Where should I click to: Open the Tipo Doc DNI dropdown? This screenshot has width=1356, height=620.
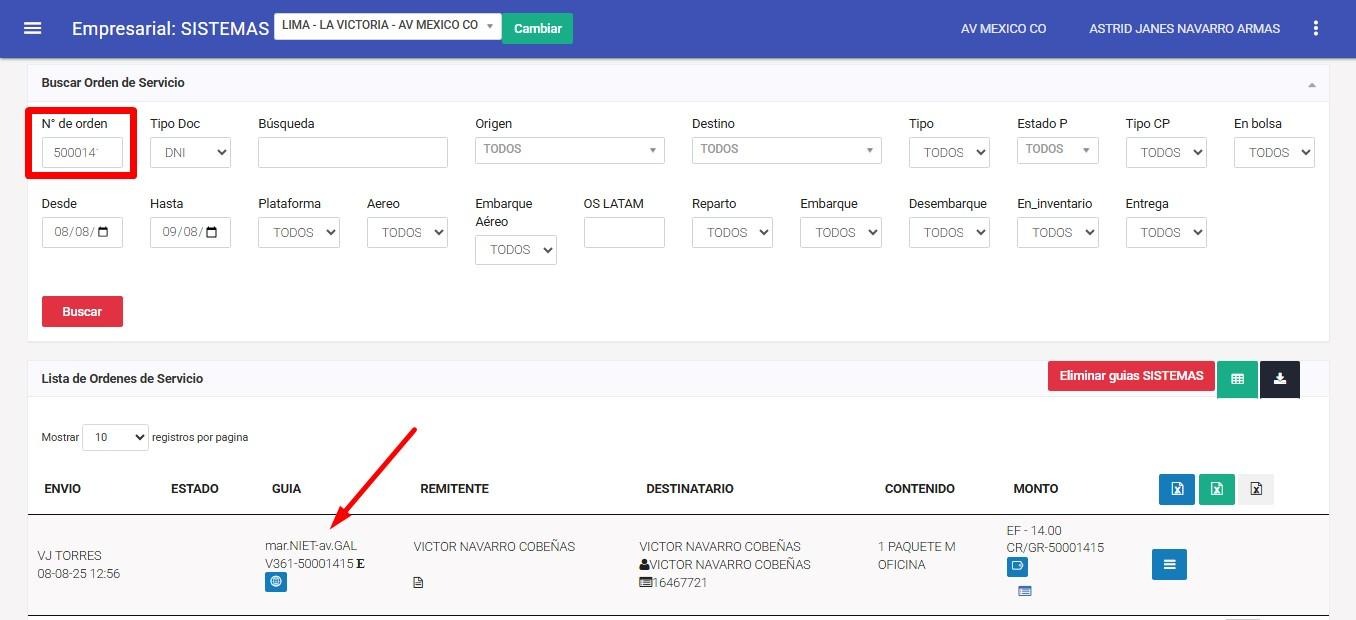point(190,153)
